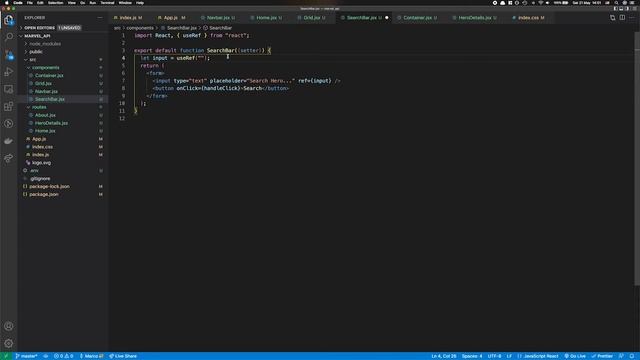Expand the public folder
Screen dimensions: 640x360
point(63,52)
